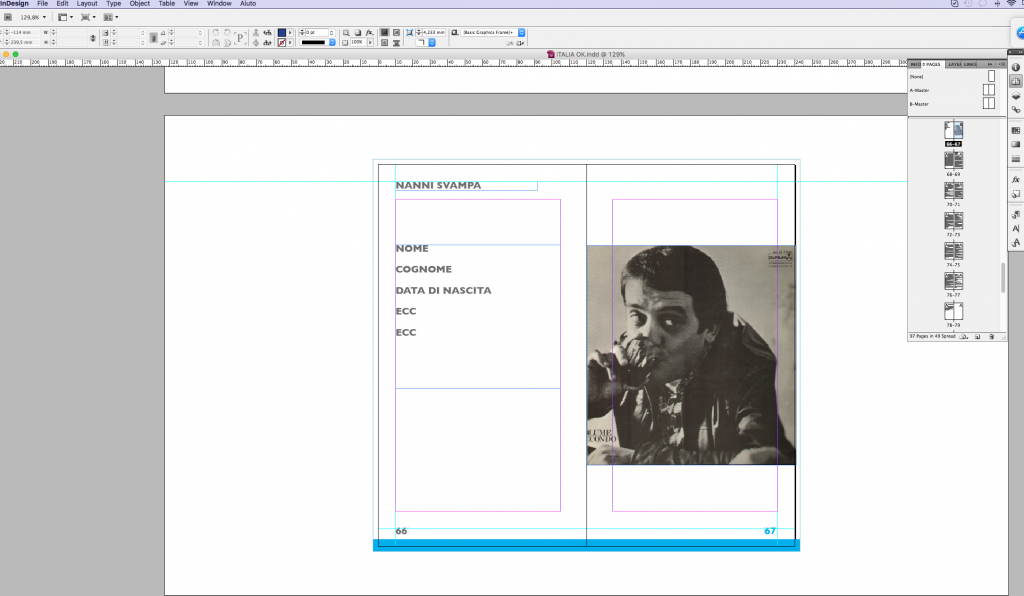Click the Select Container icon
The image size is (1024, 596).
[256, 33]
